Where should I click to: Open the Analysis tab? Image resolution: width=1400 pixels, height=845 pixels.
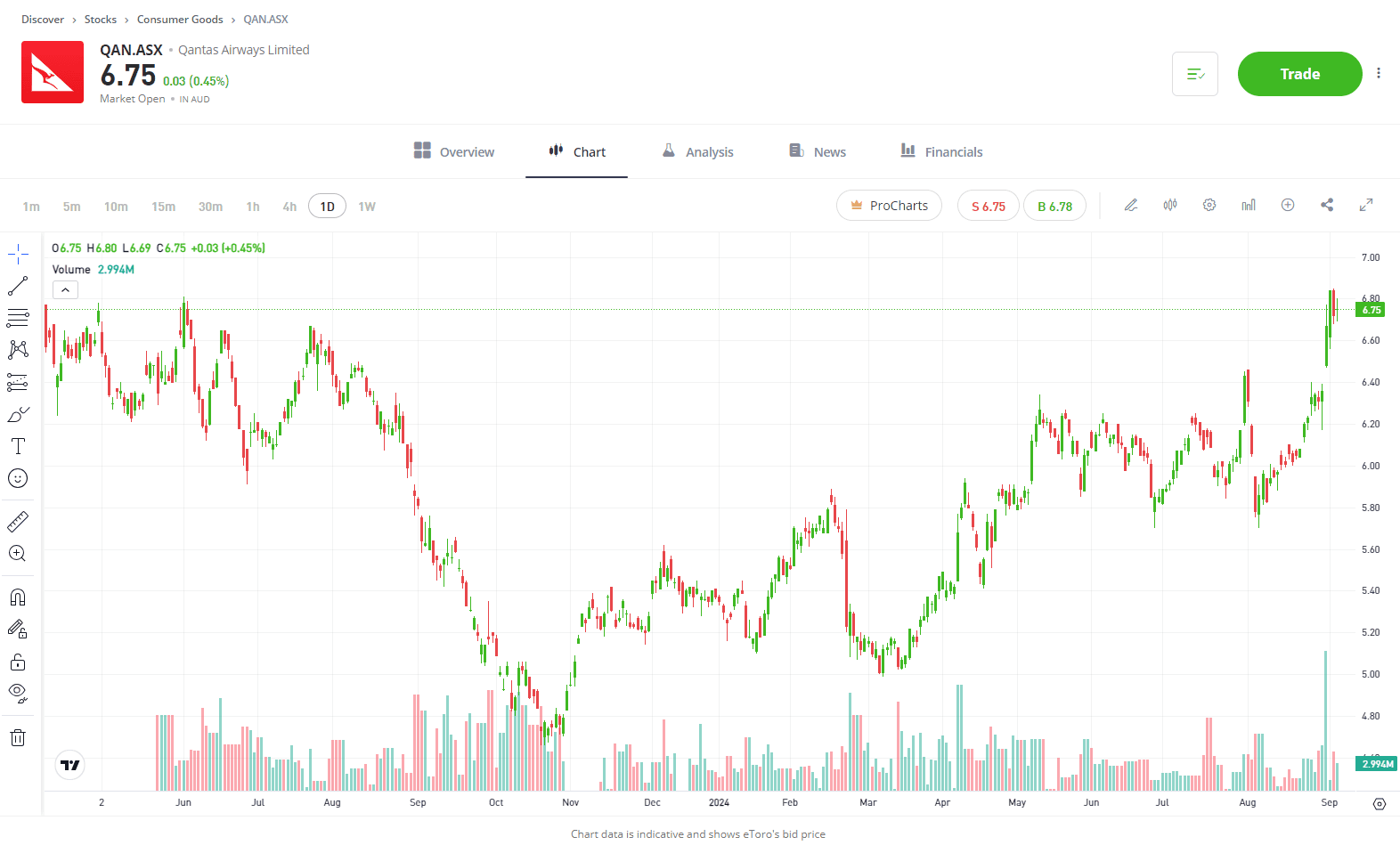(x=698, y=151)
